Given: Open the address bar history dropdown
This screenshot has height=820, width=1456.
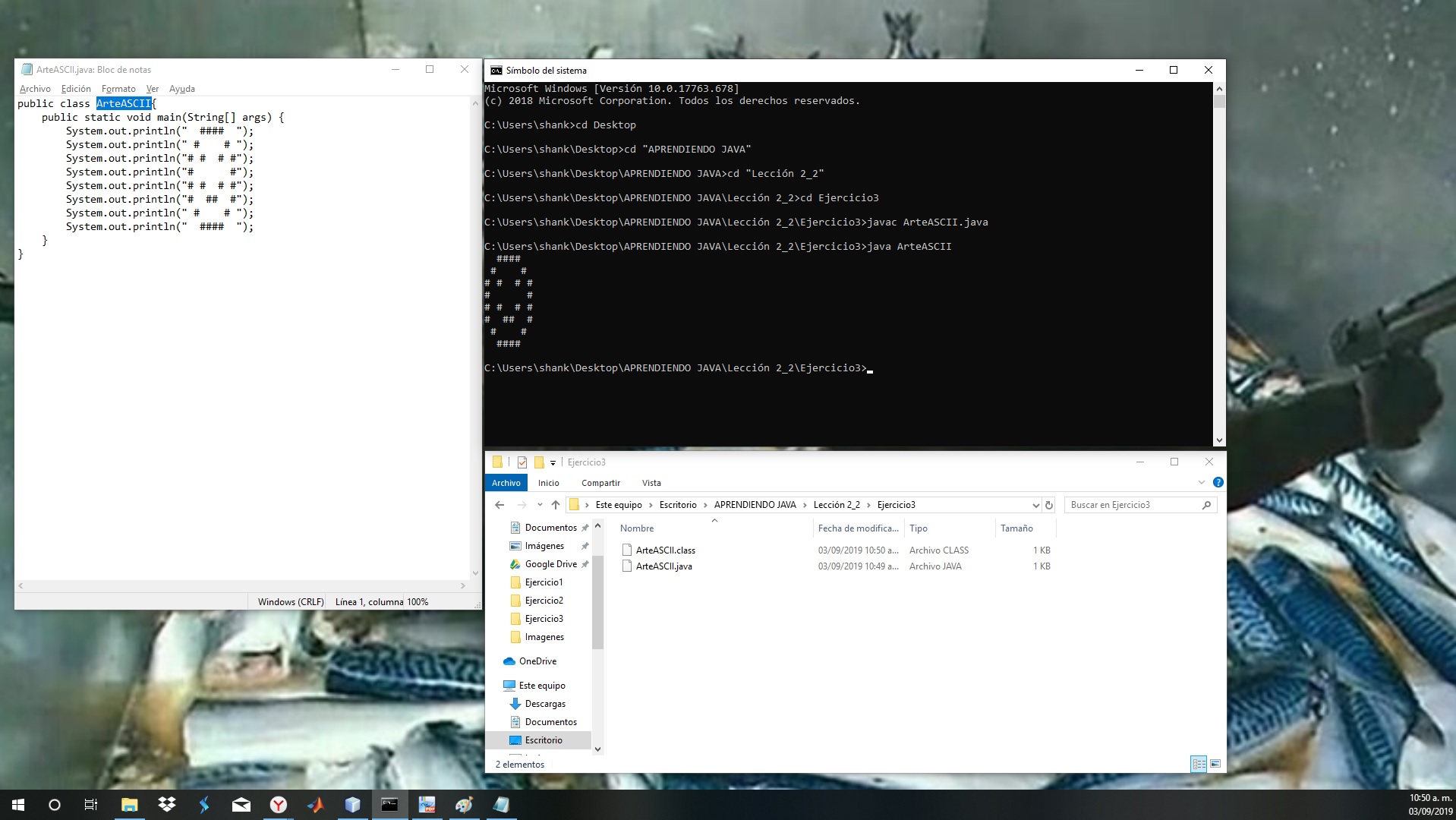Looking at the screenshot, I should pyautogui.click(x=1035, y=504).
